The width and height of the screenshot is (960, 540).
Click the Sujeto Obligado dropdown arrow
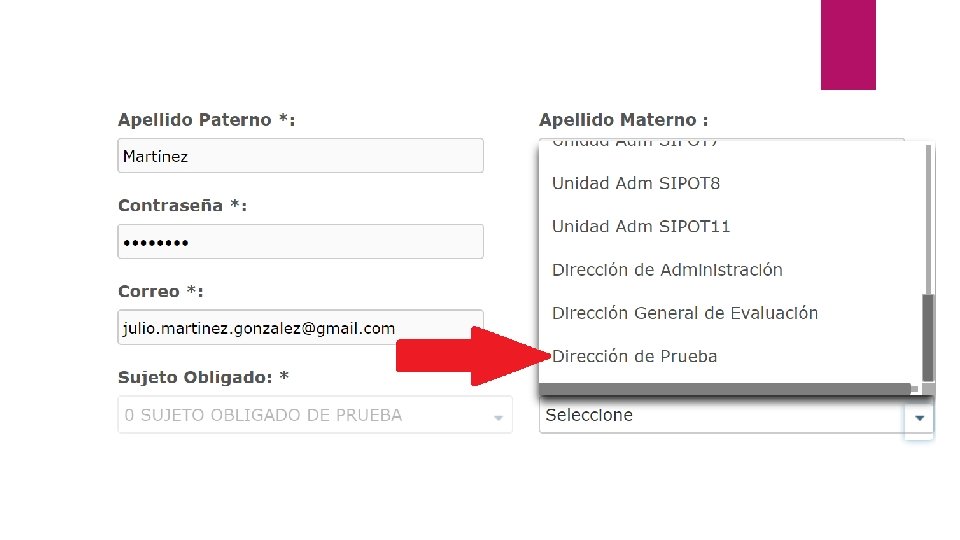(498, 416)
